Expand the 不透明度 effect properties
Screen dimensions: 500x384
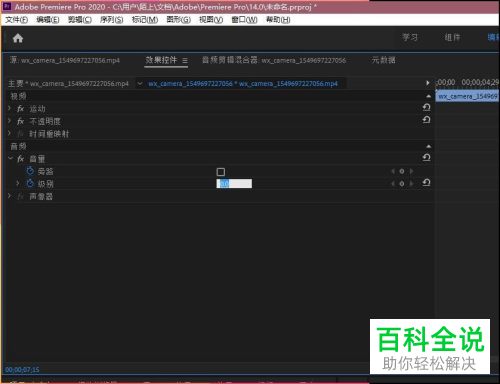[x=9, y=121]
